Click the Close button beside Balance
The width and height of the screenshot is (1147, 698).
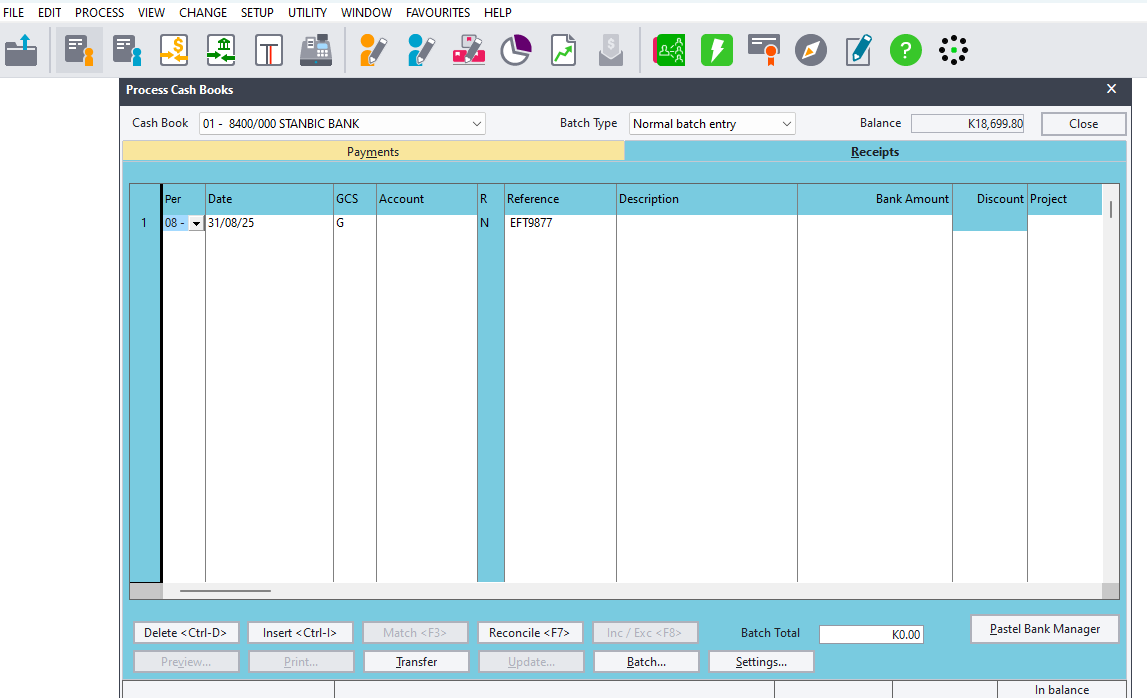pyautogui.click(x=1083, y=124)
